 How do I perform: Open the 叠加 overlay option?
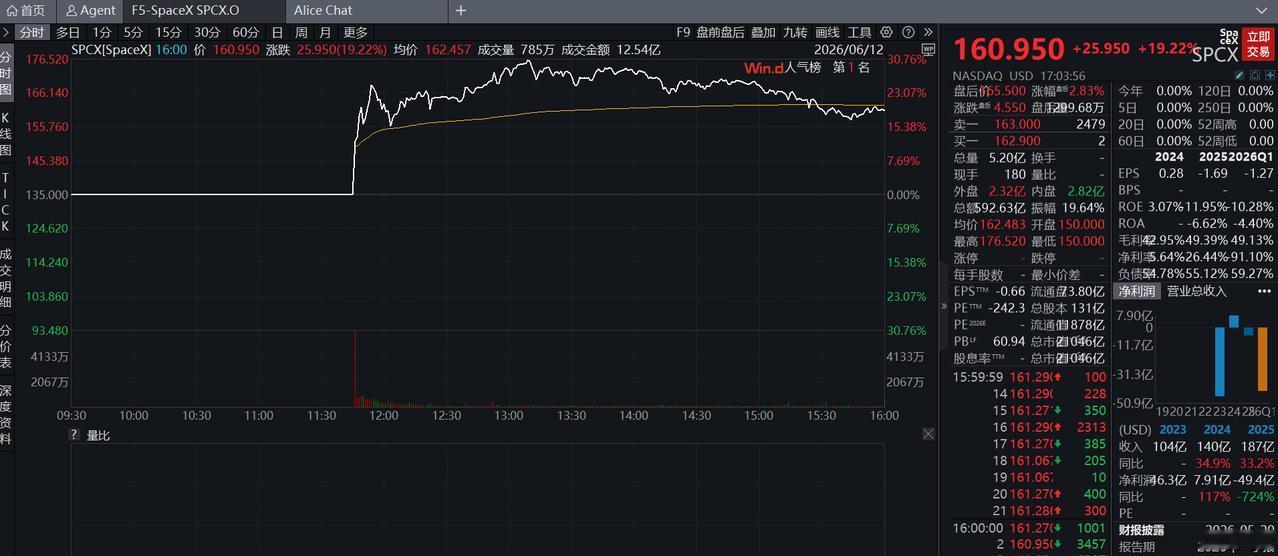click(x=763, y=32)
